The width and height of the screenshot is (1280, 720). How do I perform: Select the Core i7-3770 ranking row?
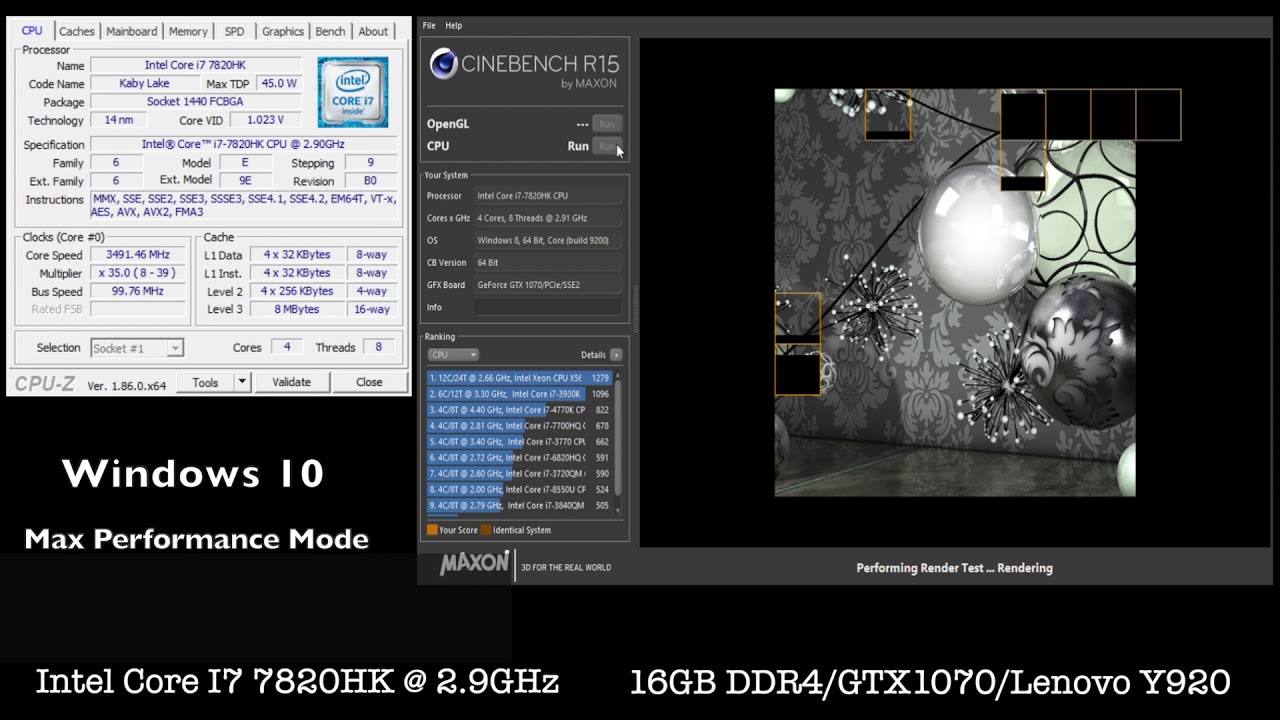click(x=519, y=442)
